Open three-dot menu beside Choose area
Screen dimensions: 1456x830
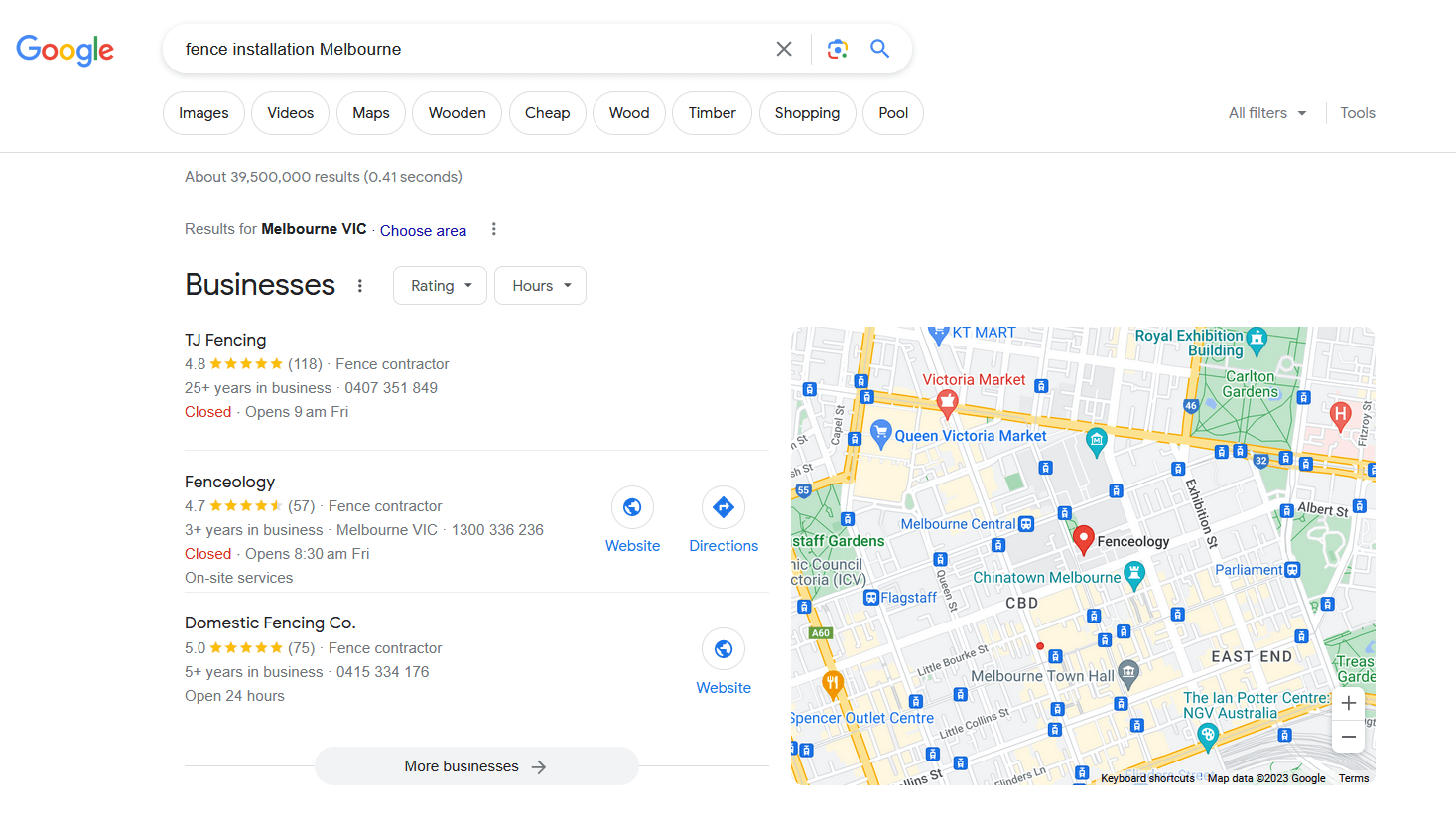coord(493,229)
